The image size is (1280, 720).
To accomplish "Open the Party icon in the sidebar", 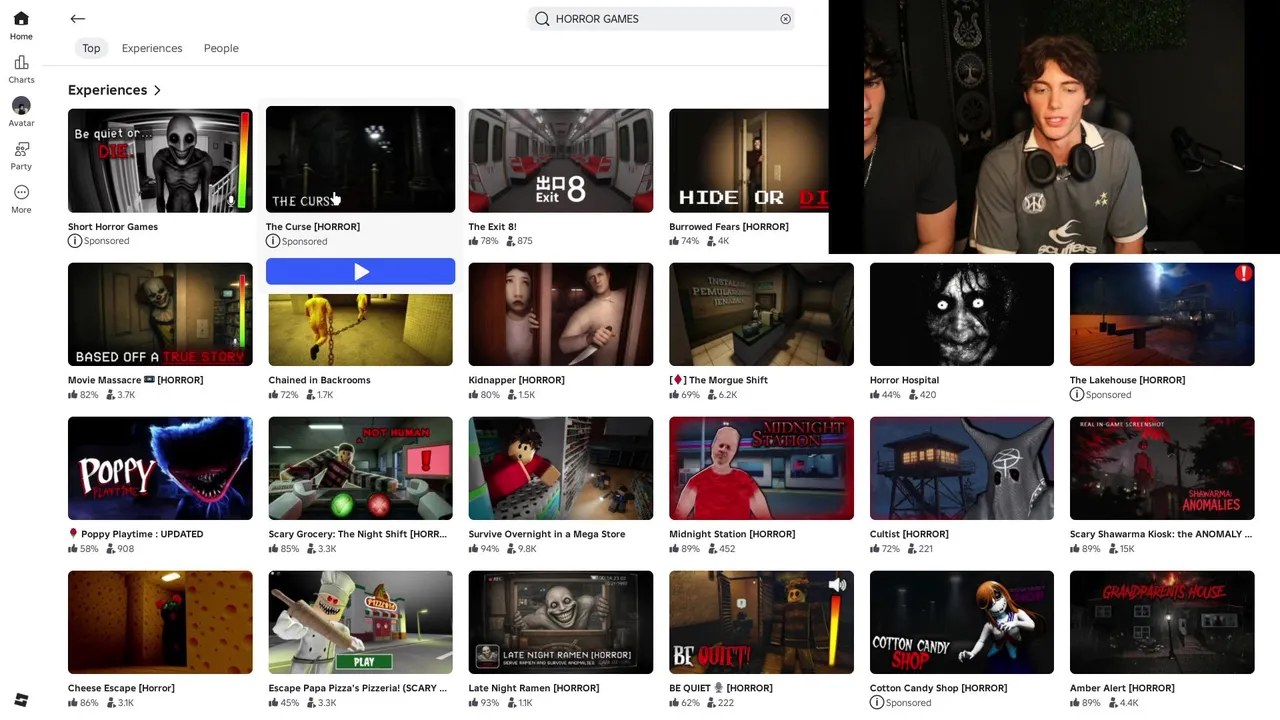I will point(21,150).
